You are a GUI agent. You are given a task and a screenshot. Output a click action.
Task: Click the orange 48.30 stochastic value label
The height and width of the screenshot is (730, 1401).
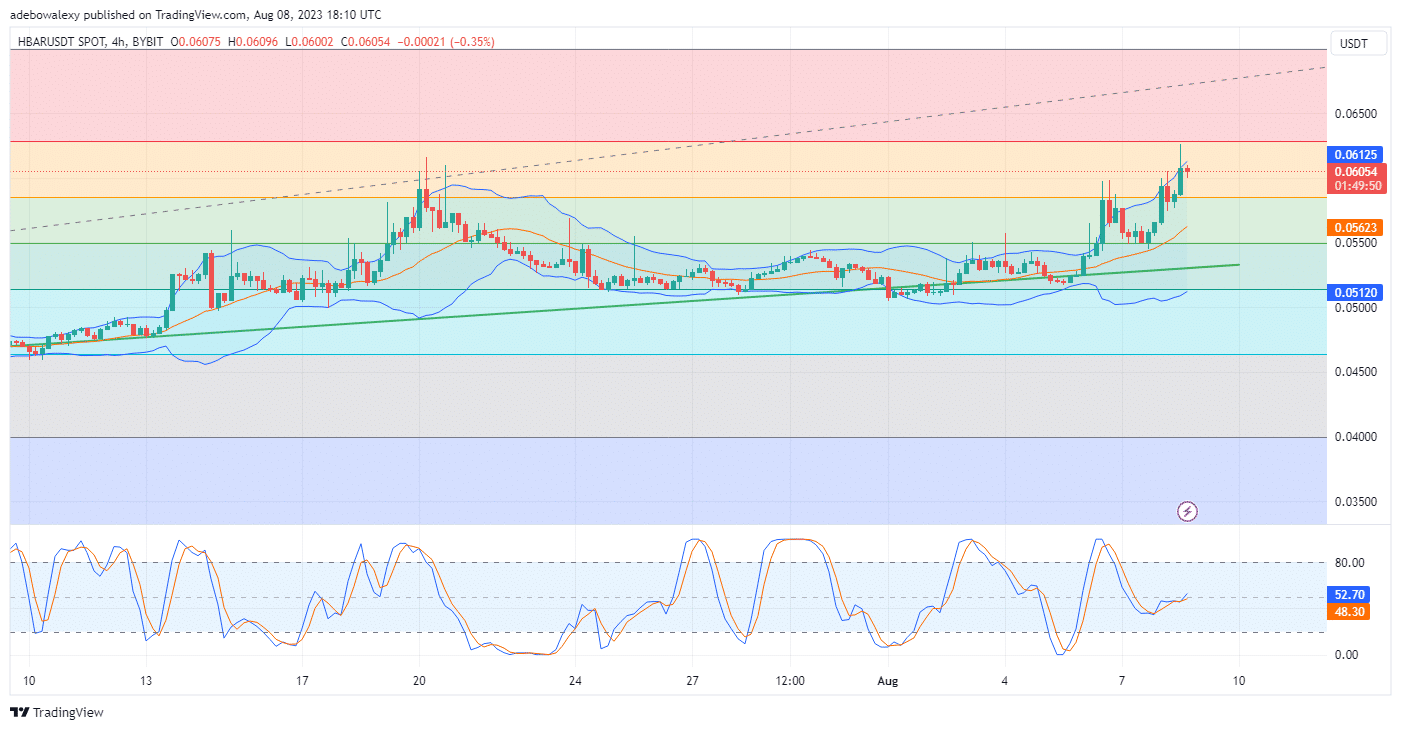coord(1349,611)
